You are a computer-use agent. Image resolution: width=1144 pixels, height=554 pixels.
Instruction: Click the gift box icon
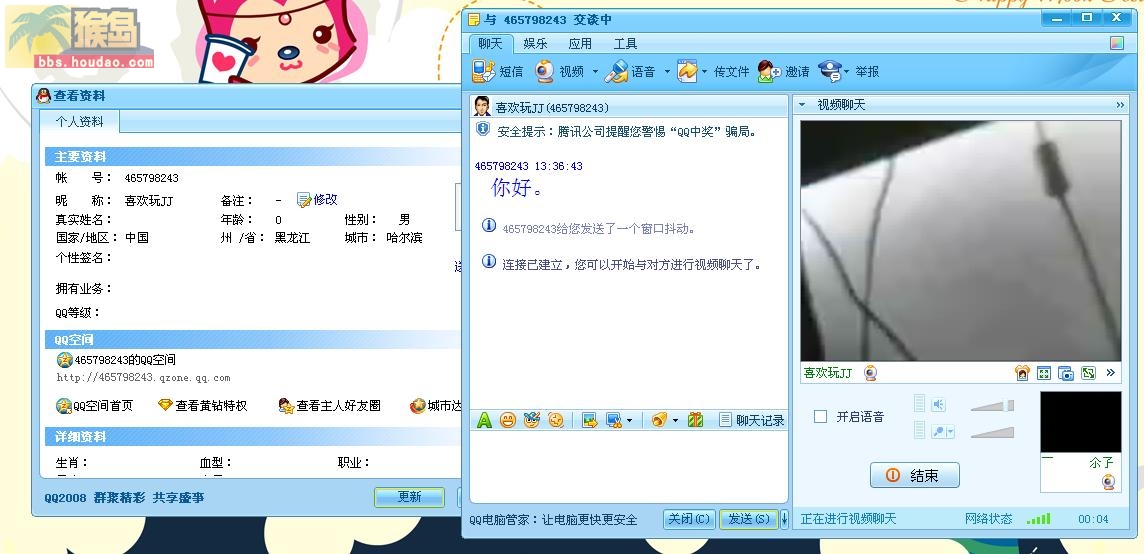tap(695, 420)
